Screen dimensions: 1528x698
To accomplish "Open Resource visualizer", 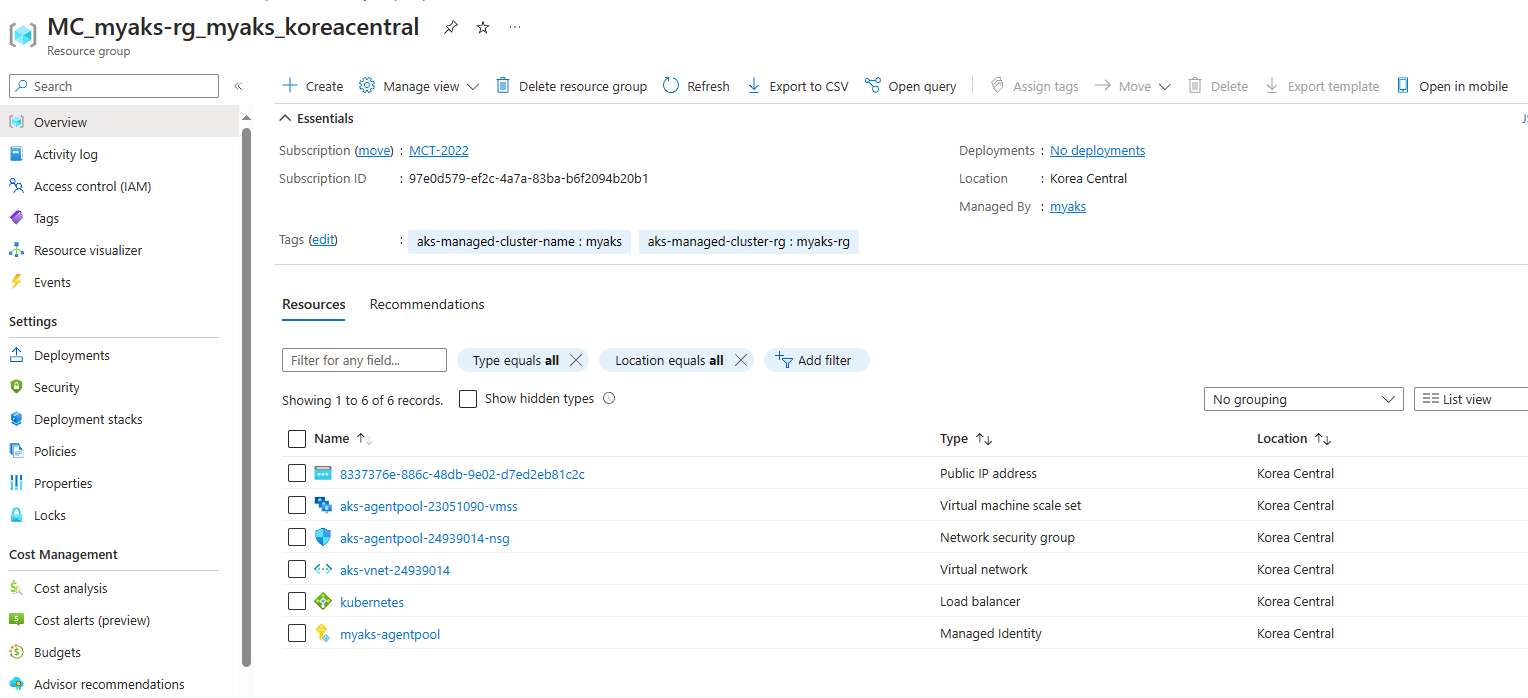I will point(88,250).
